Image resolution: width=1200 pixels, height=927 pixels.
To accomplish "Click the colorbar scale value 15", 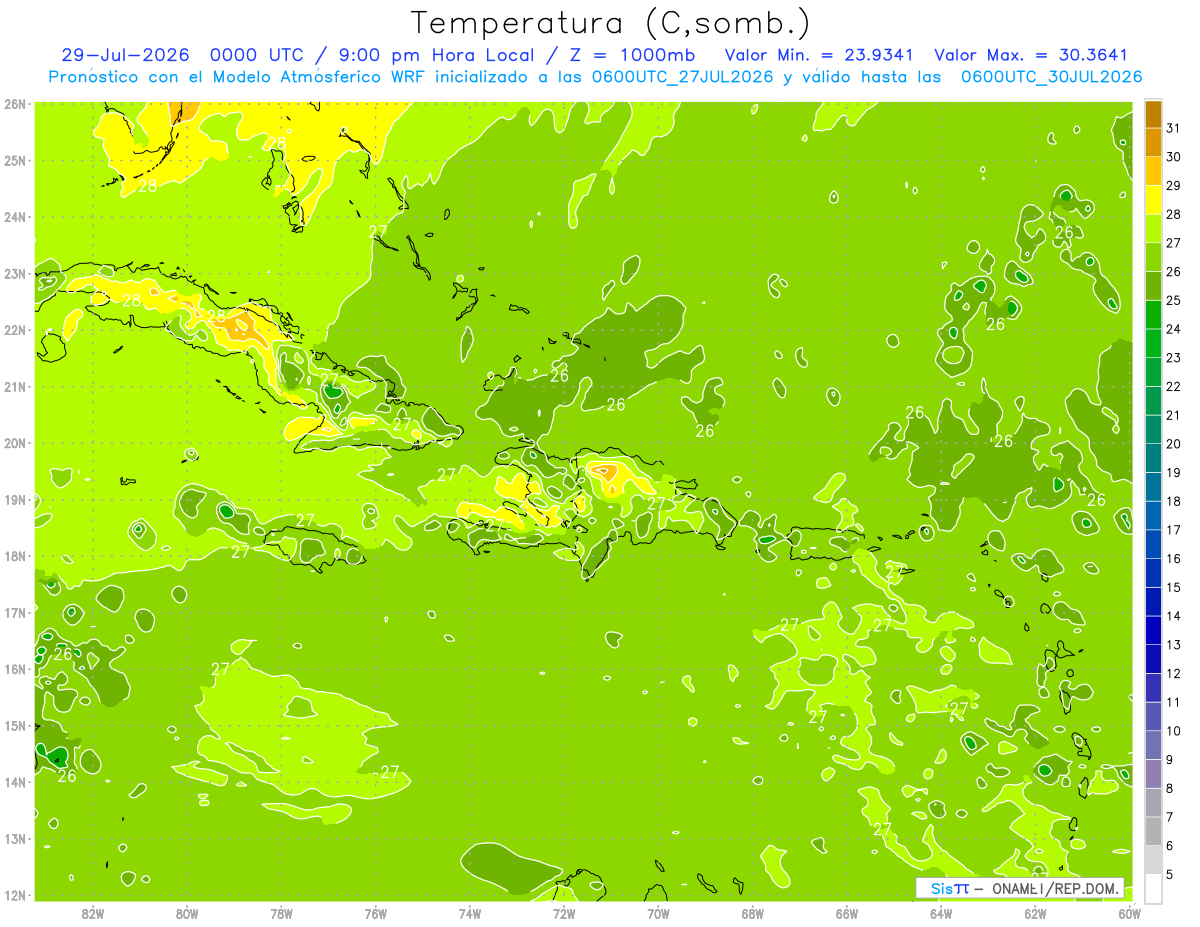I will pos(1173,587).
